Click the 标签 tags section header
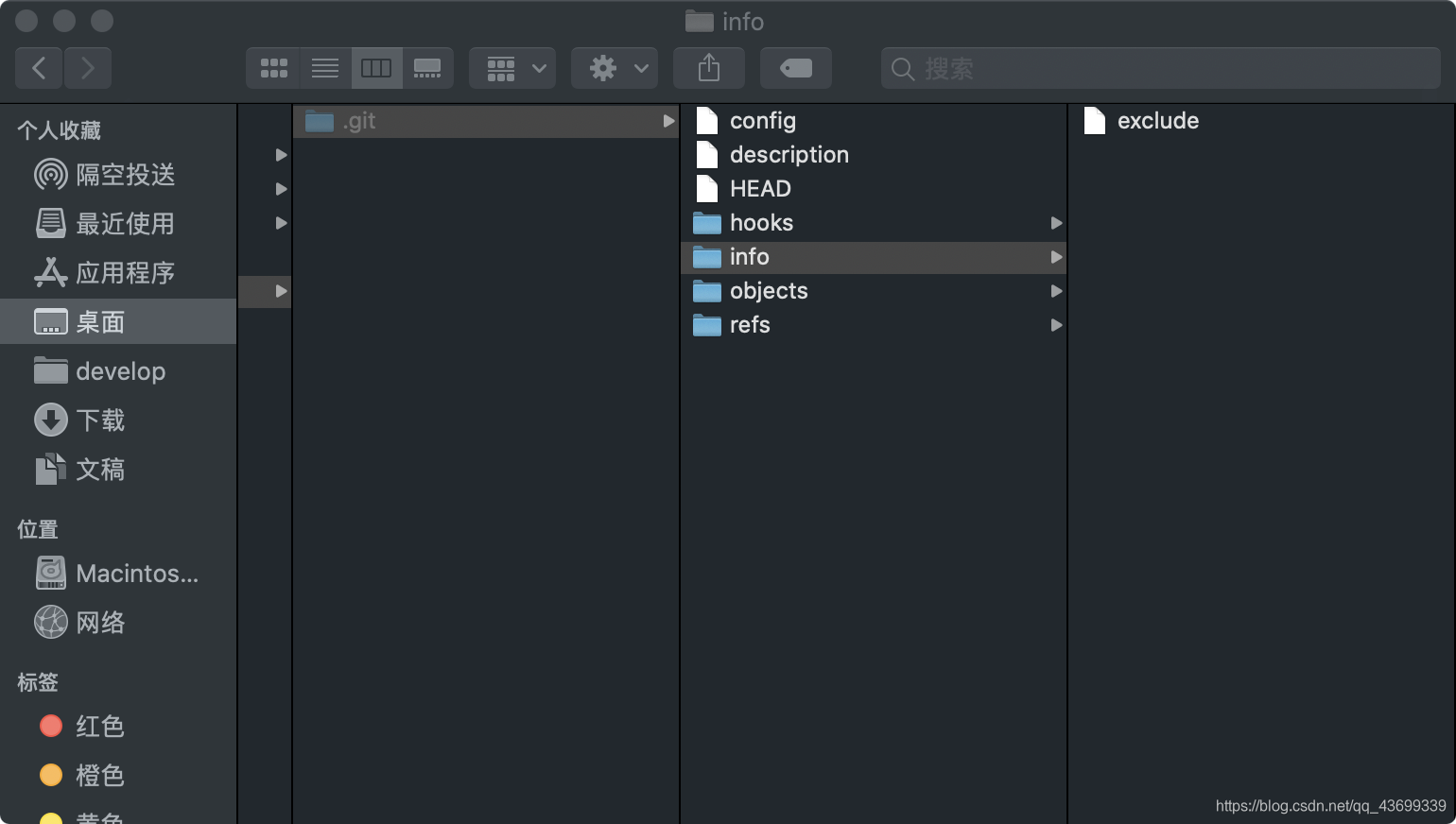 point(38,682)
